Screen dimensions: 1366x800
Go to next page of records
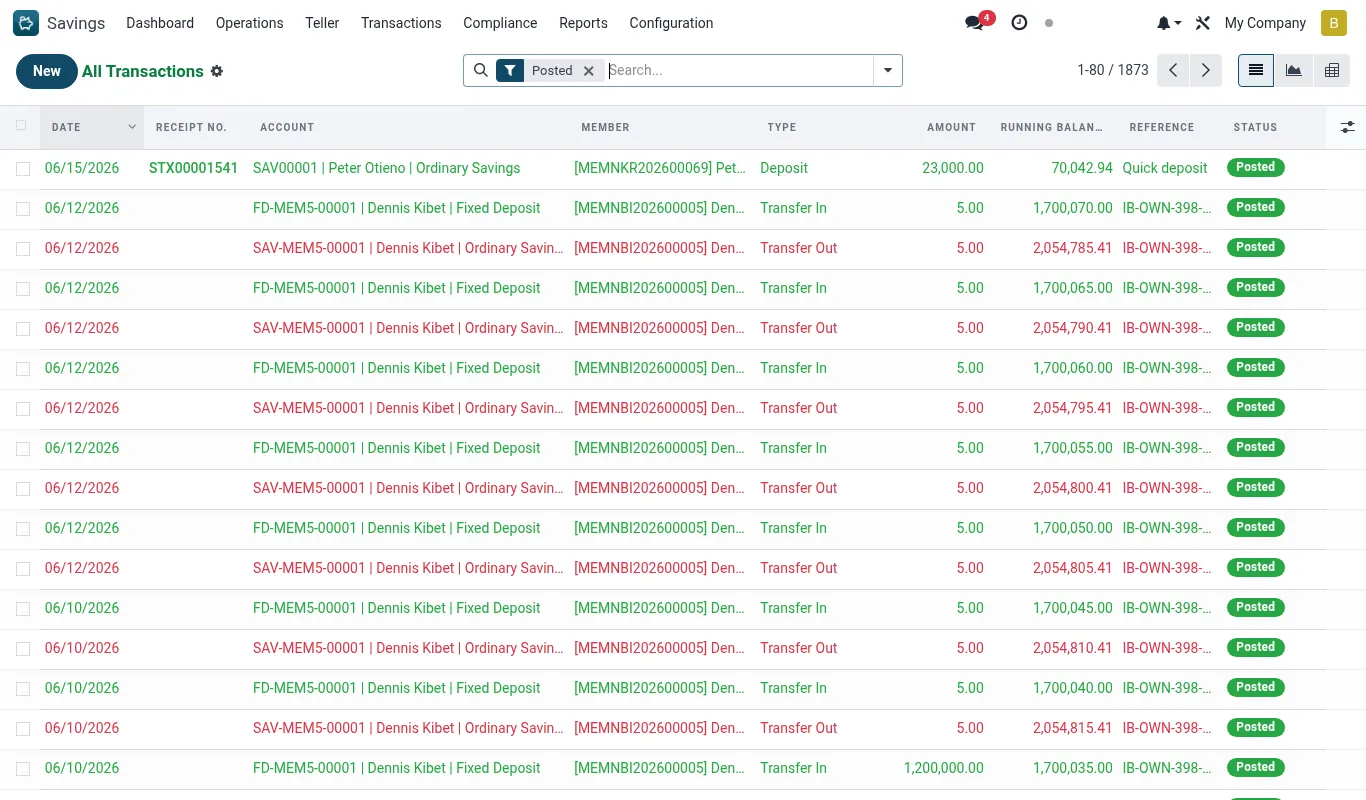[x=1206, y=70]
